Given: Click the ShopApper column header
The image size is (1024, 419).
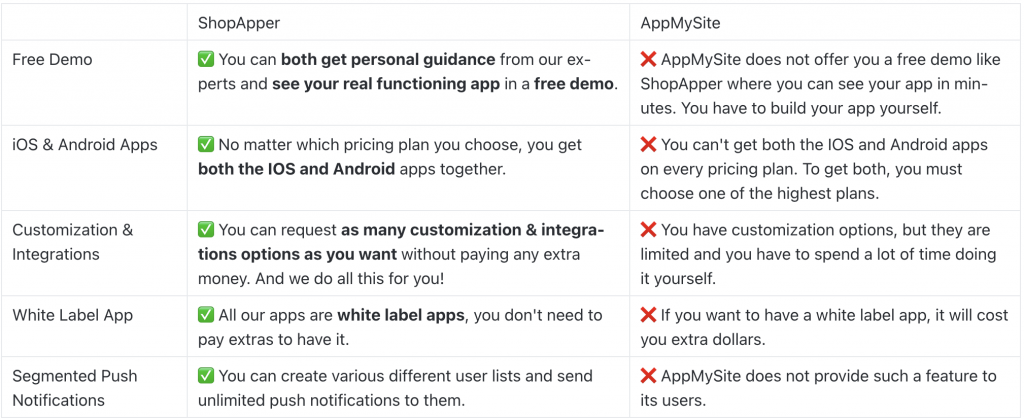Looking at the screenshot, I should coord(238,21).
